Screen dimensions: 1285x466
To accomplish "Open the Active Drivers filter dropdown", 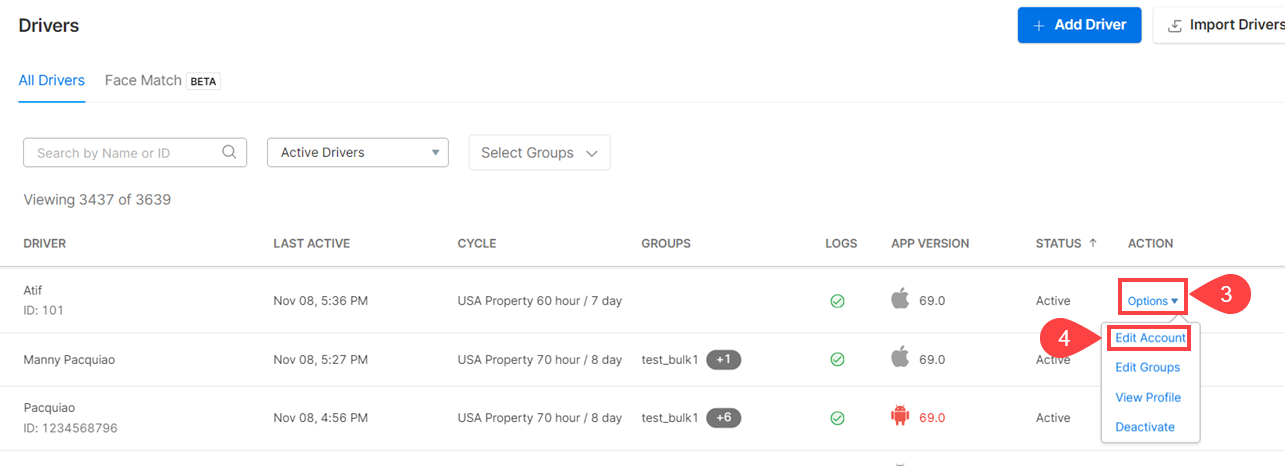I will (x=357, y=153).
